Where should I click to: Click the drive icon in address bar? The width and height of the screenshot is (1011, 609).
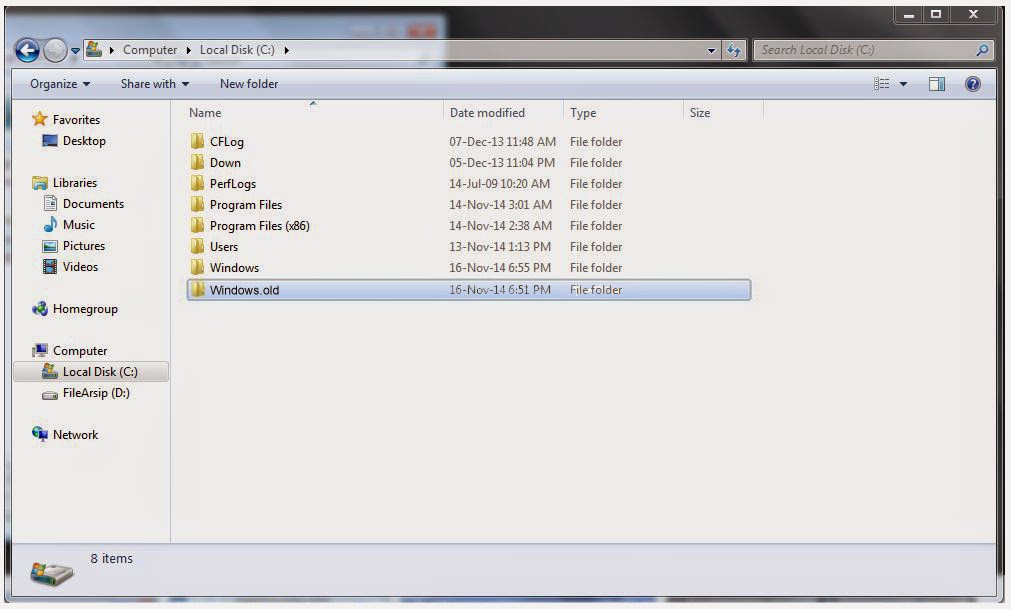coord(94,49)
